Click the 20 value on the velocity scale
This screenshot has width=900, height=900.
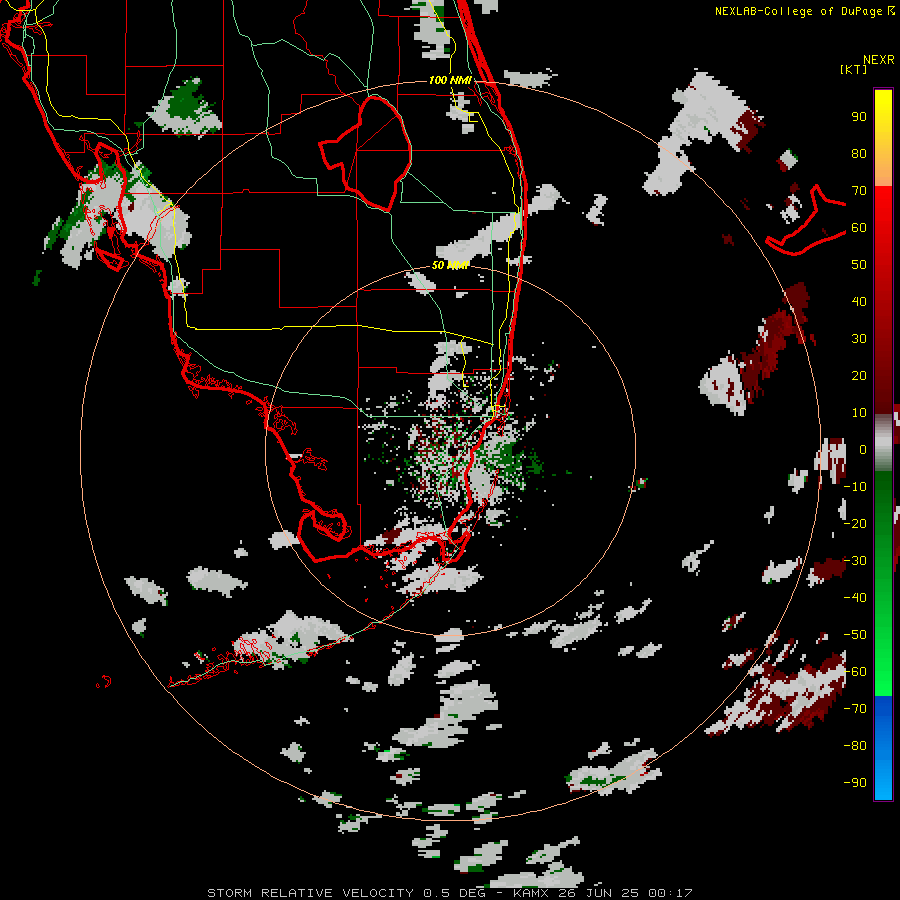click(x=859, y=375)
